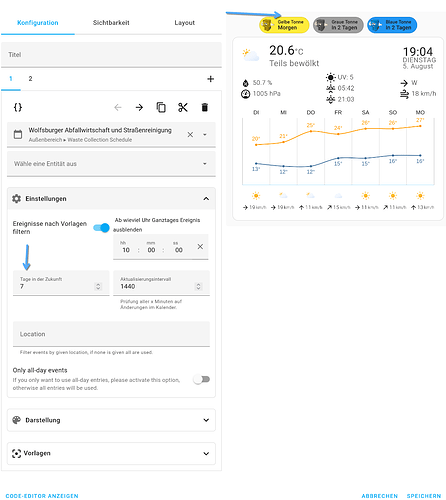The width and height of the screenshot is (446, 500).
Task: Click the '20.6°C' temperature reading
Action: click(286, 51)
